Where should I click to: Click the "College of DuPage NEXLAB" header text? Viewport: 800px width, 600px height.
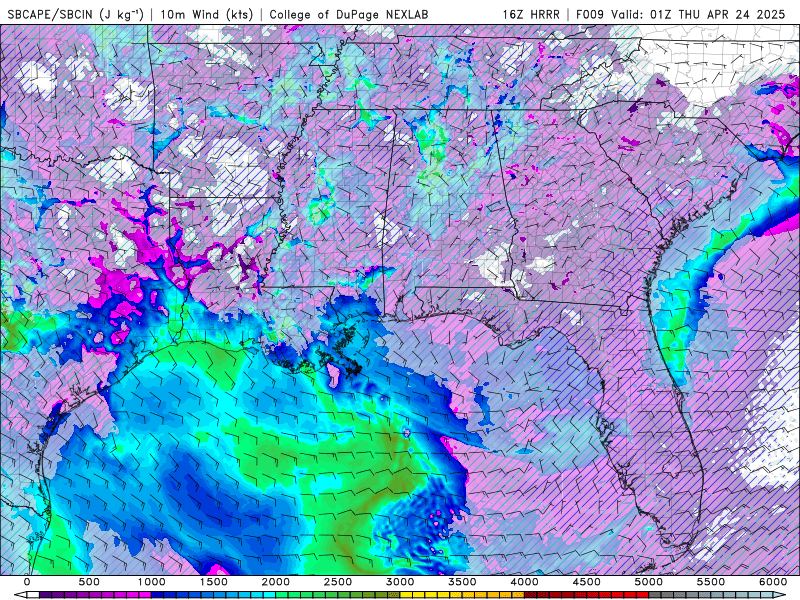(349, 14)
